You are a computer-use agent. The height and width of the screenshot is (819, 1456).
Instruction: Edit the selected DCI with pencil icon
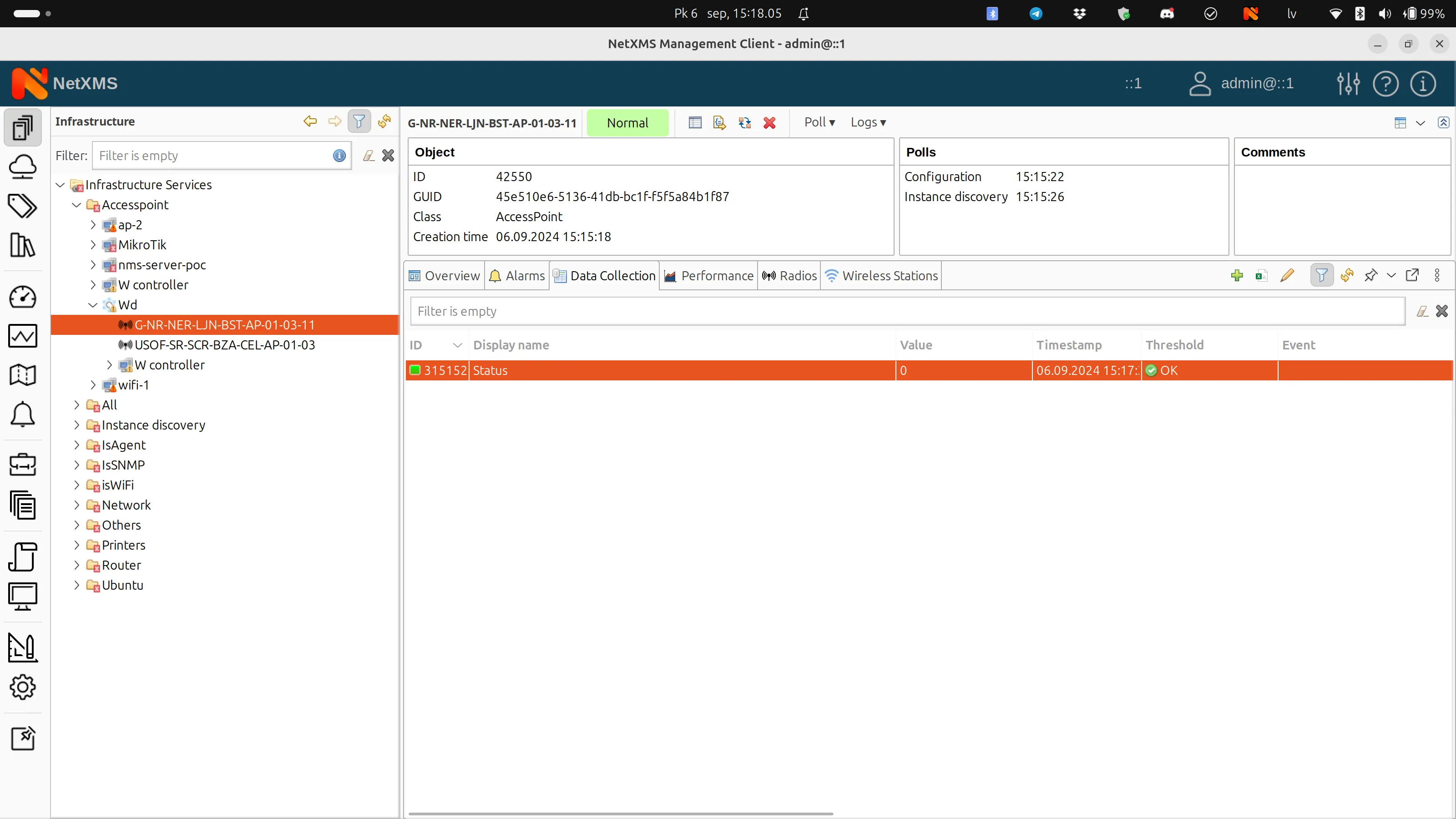1288,275
